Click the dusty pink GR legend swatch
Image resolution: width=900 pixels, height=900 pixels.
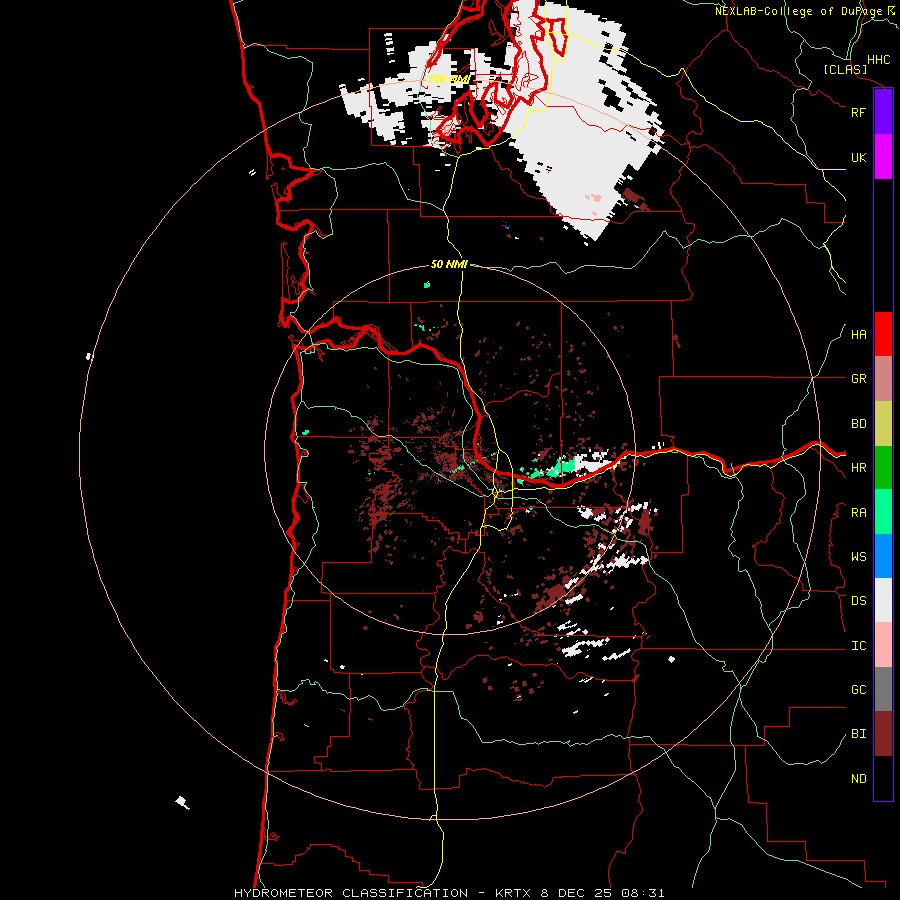coord(883,379)
